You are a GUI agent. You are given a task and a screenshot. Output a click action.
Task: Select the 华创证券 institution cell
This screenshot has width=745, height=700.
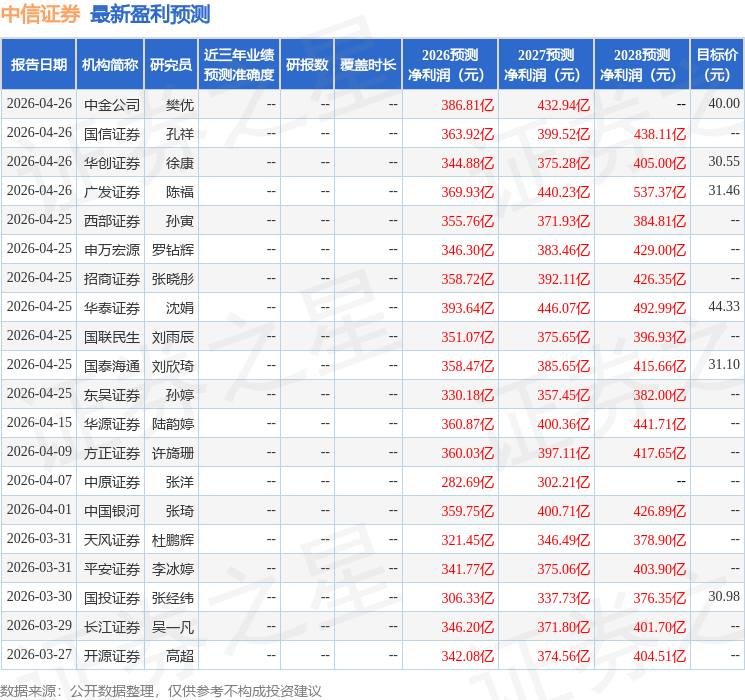(112, 163)
